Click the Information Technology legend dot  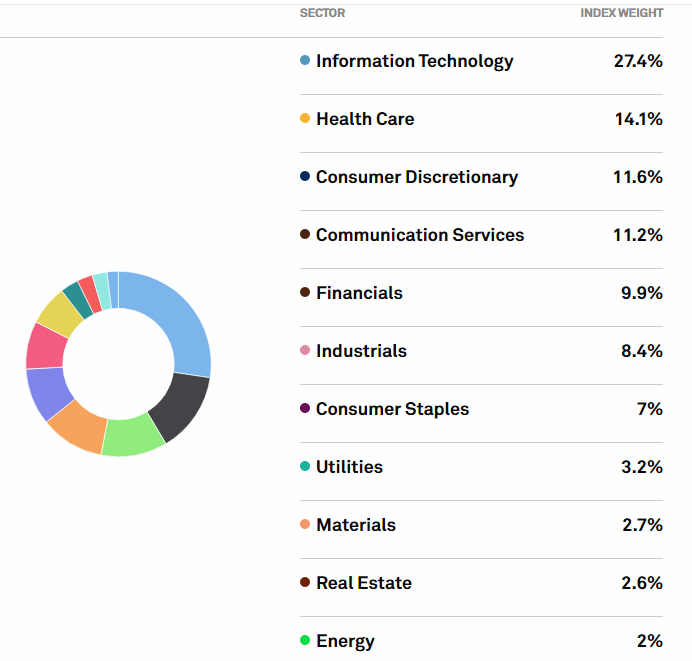click(305, 61)
